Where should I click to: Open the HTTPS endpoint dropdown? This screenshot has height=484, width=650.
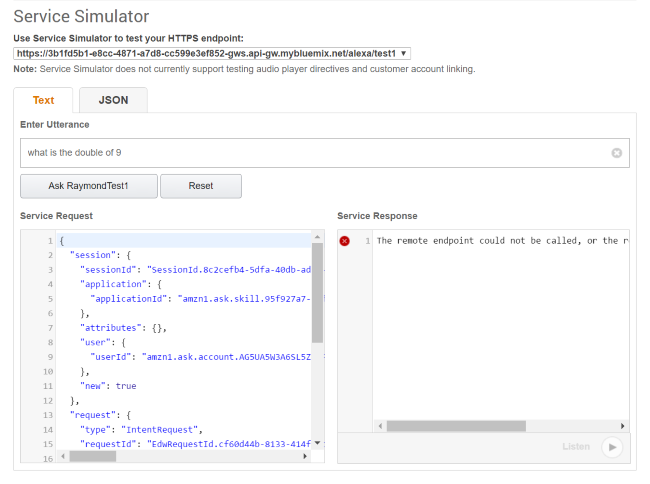[x=212, y=53]
